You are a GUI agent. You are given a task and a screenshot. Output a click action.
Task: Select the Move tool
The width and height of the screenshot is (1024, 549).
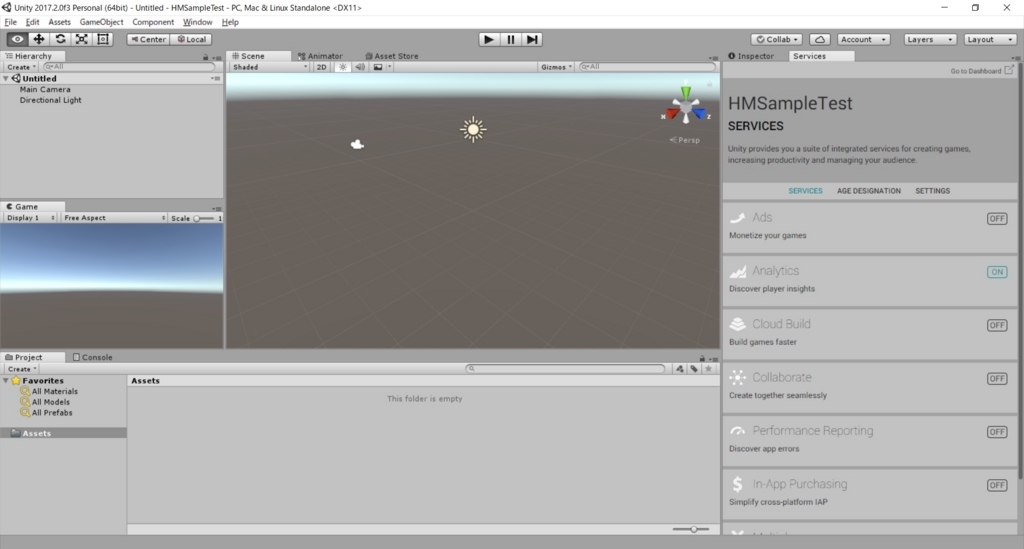pyautogui.click(x=39, y=39)
